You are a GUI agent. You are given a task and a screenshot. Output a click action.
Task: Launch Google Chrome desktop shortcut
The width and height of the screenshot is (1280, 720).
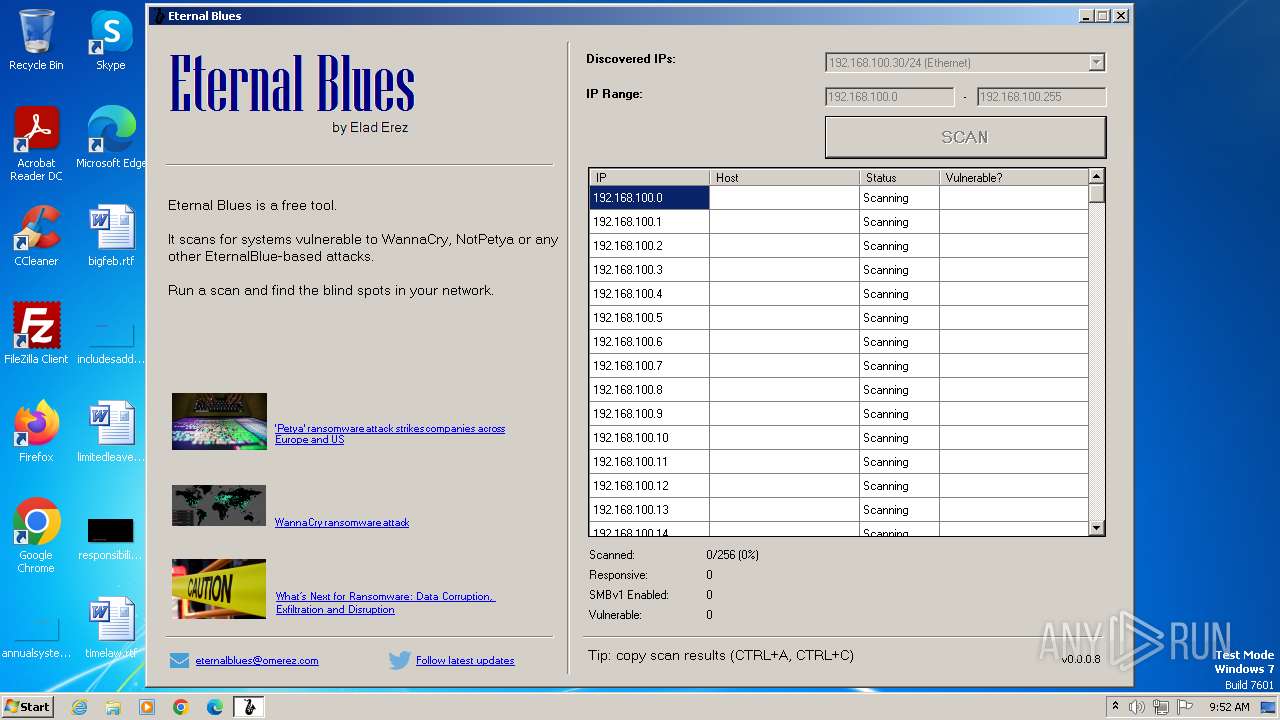[x=36, y=536]
